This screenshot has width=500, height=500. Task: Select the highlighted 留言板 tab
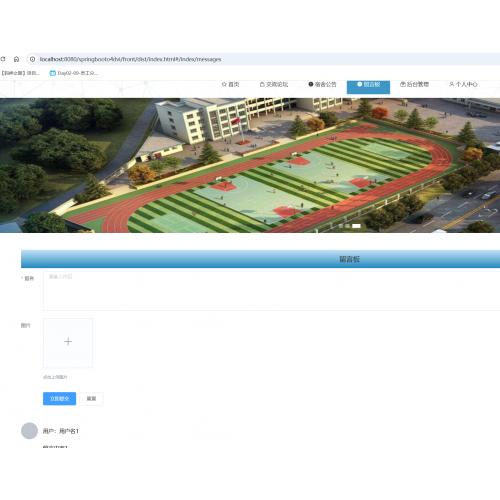point(368,87)
